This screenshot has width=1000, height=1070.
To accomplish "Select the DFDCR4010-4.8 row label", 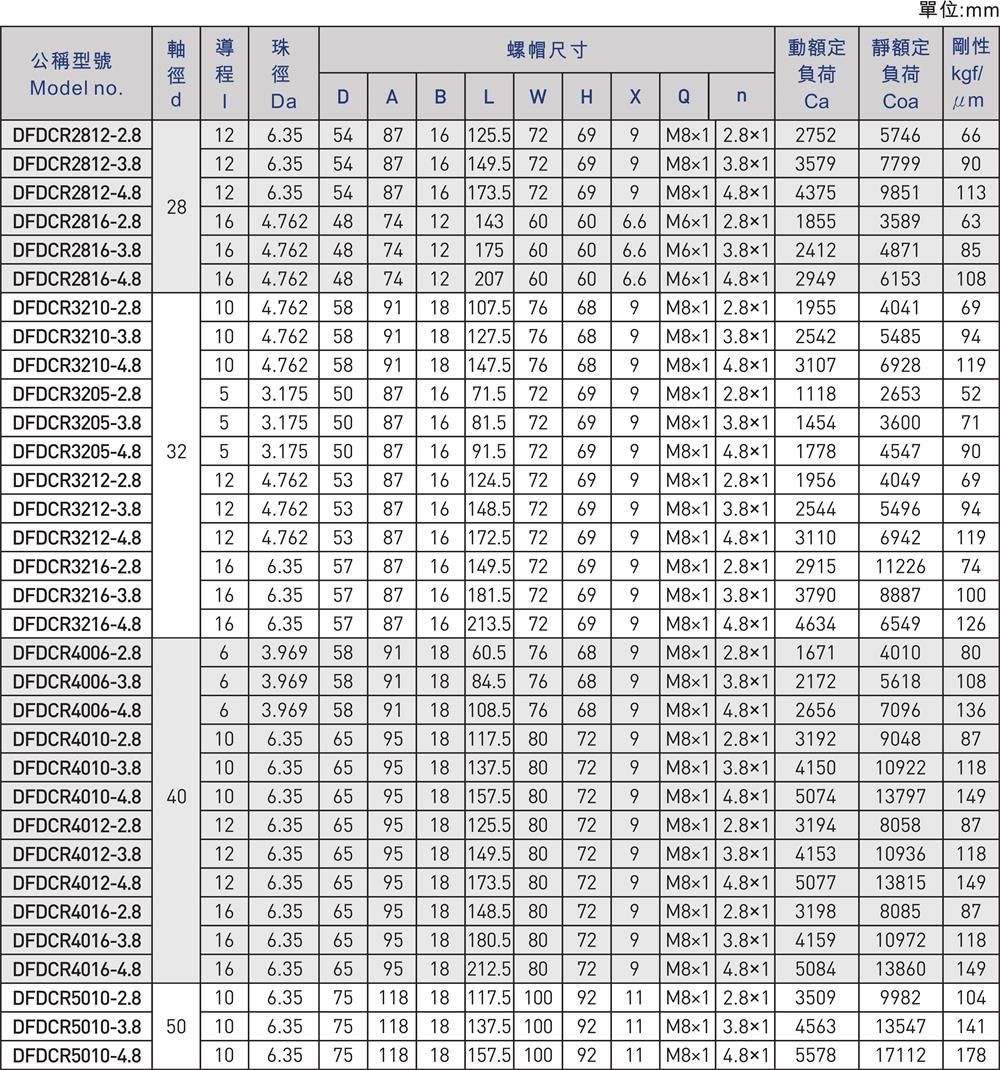I will (x=77, y=797).
